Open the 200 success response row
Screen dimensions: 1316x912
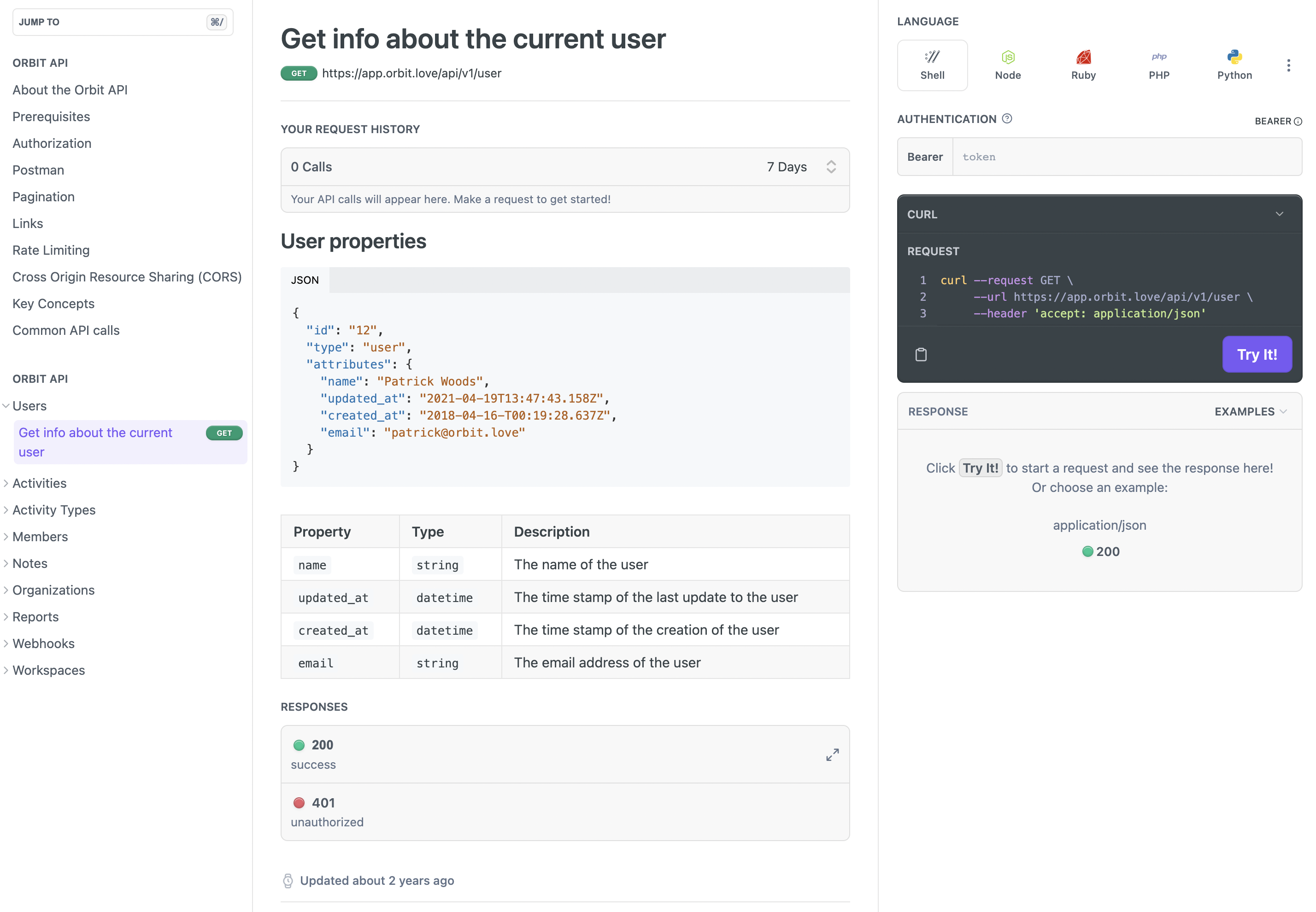pos(565,754)
